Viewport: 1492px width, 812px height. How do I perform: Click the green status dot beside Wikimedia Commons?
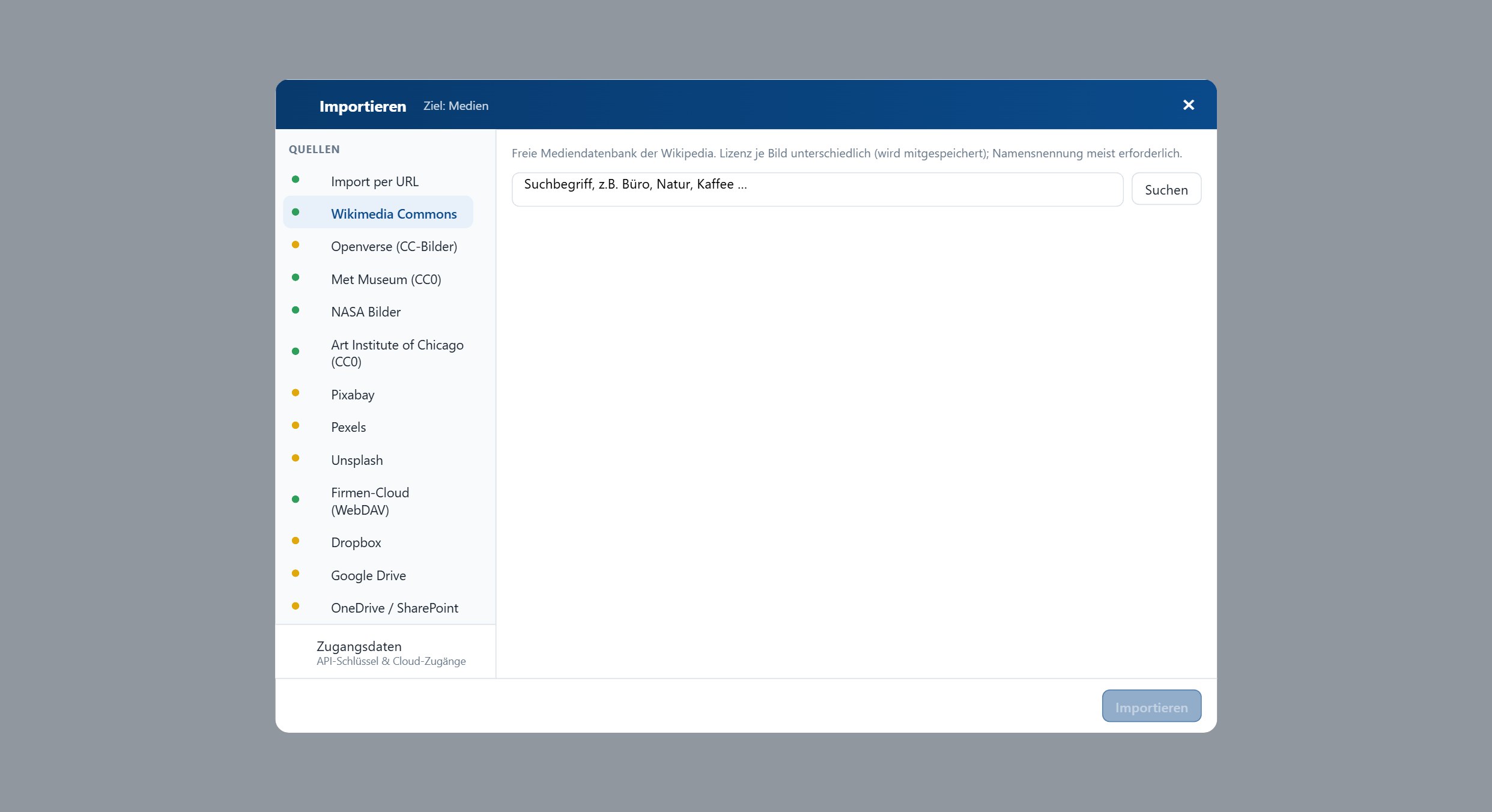(296, 212)
